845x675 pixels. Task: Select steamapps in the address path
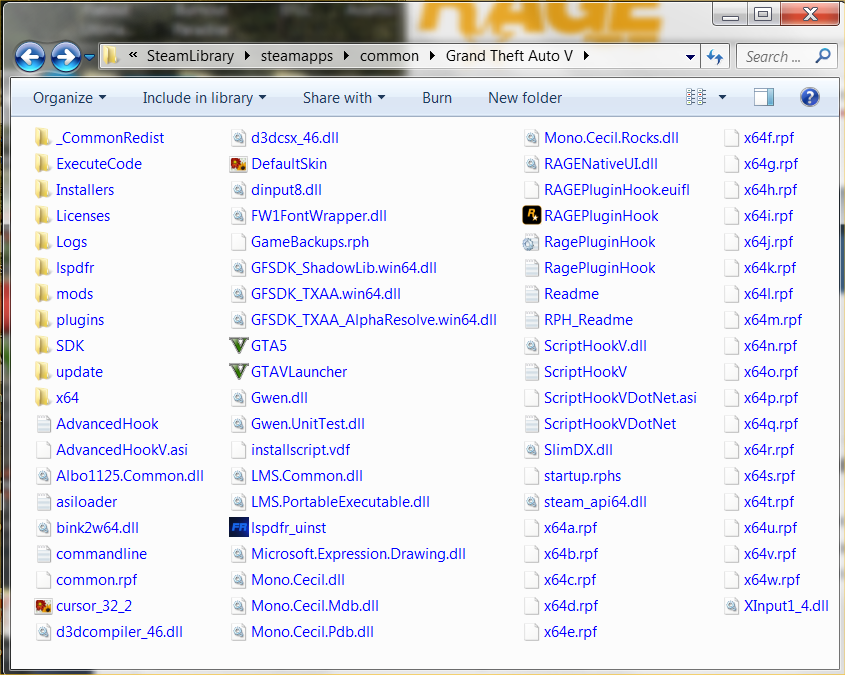click(x=297, y=56)
